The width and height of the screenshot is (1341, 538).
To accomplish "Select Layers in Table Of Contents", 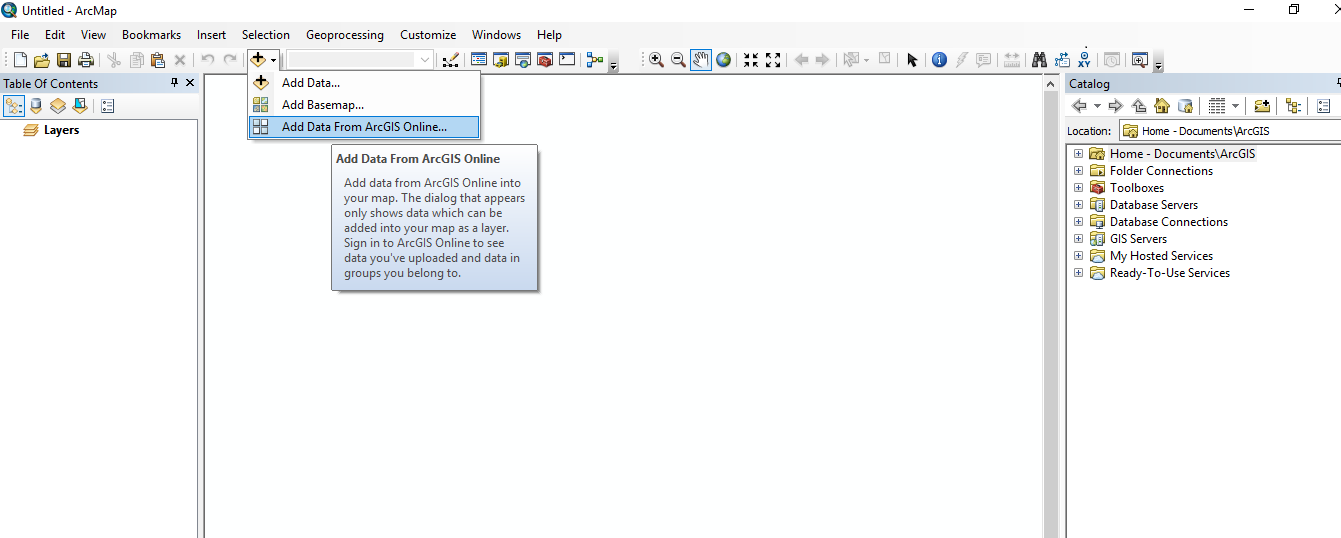I will [61, 130].
